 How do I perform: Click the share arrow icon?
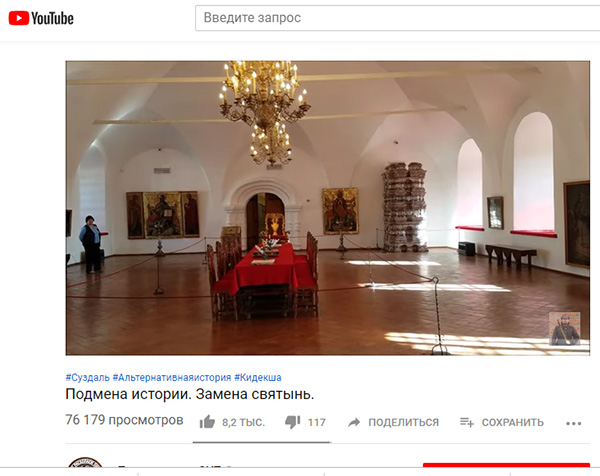point(354,422)
